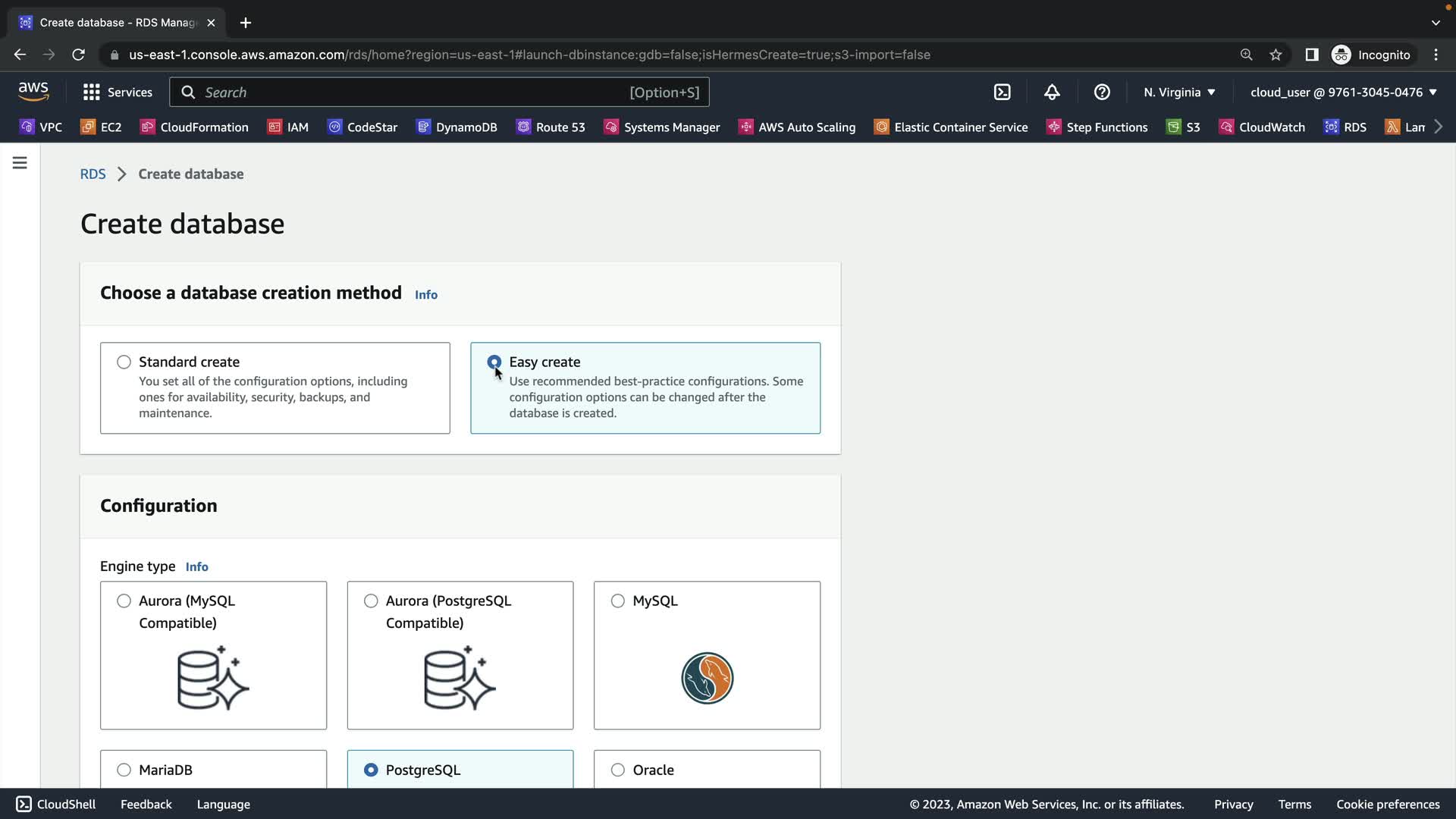Open the hamburger side navigation menu
Screen dimensions: 1456x819
click(x=20, y=163)
